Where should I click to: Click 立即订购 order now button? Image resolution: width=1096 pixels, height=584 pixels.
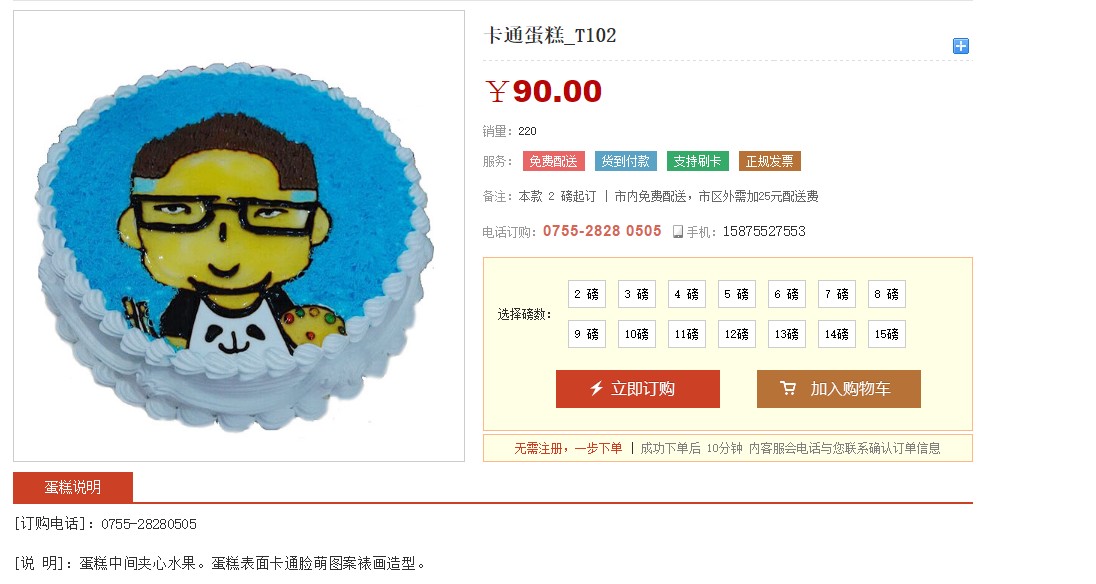tap(637, 389)
